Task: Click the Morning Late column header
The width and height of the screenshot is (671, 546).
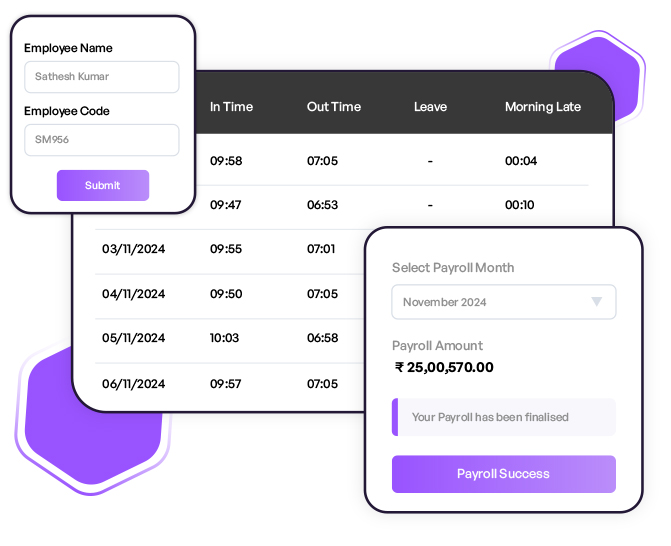Action: [x=542, y=107]
